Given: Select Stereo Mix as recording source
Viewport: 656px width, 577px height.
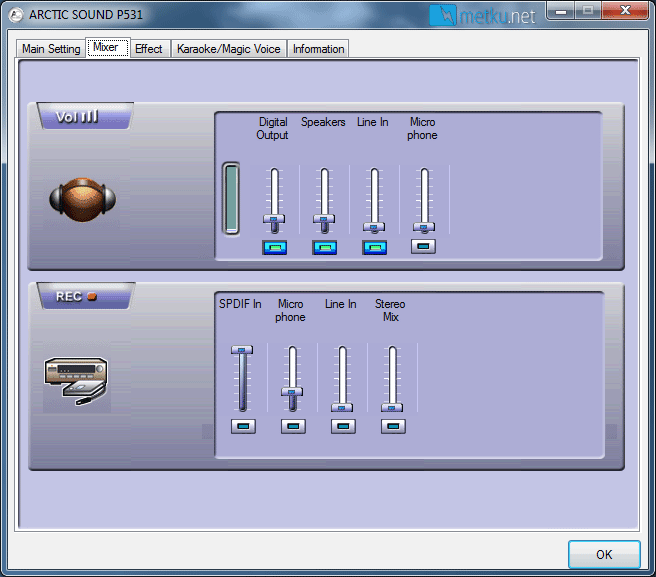Looking at the screenshot, I should coord(393,426).
